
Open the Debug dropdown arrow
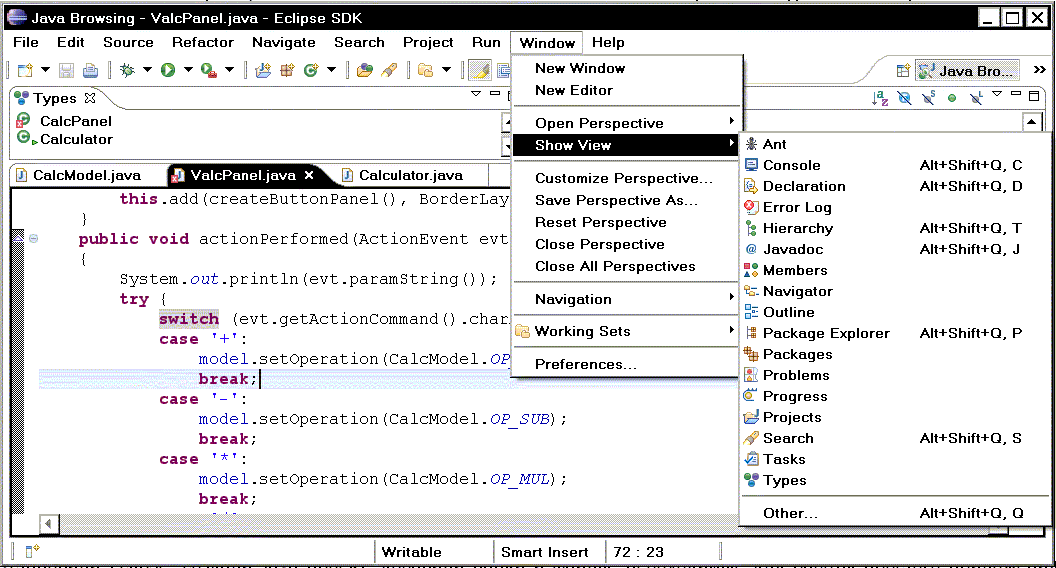click(147, 69)
